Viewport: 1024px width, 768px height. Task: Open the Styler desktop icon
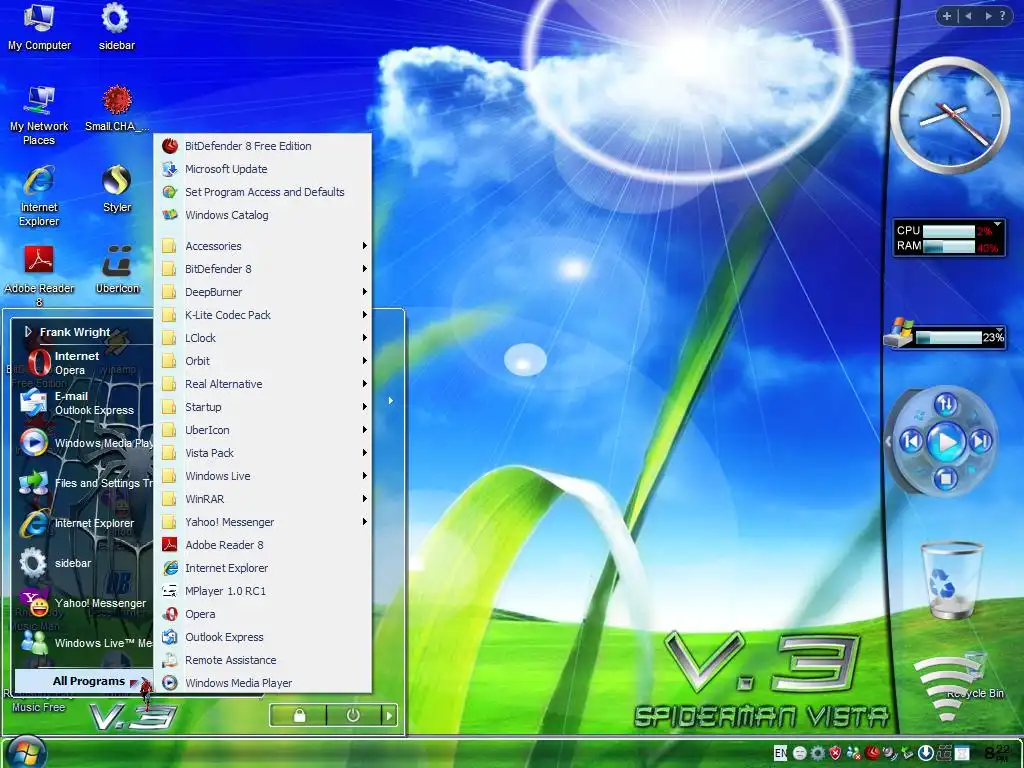click(117, 189)
